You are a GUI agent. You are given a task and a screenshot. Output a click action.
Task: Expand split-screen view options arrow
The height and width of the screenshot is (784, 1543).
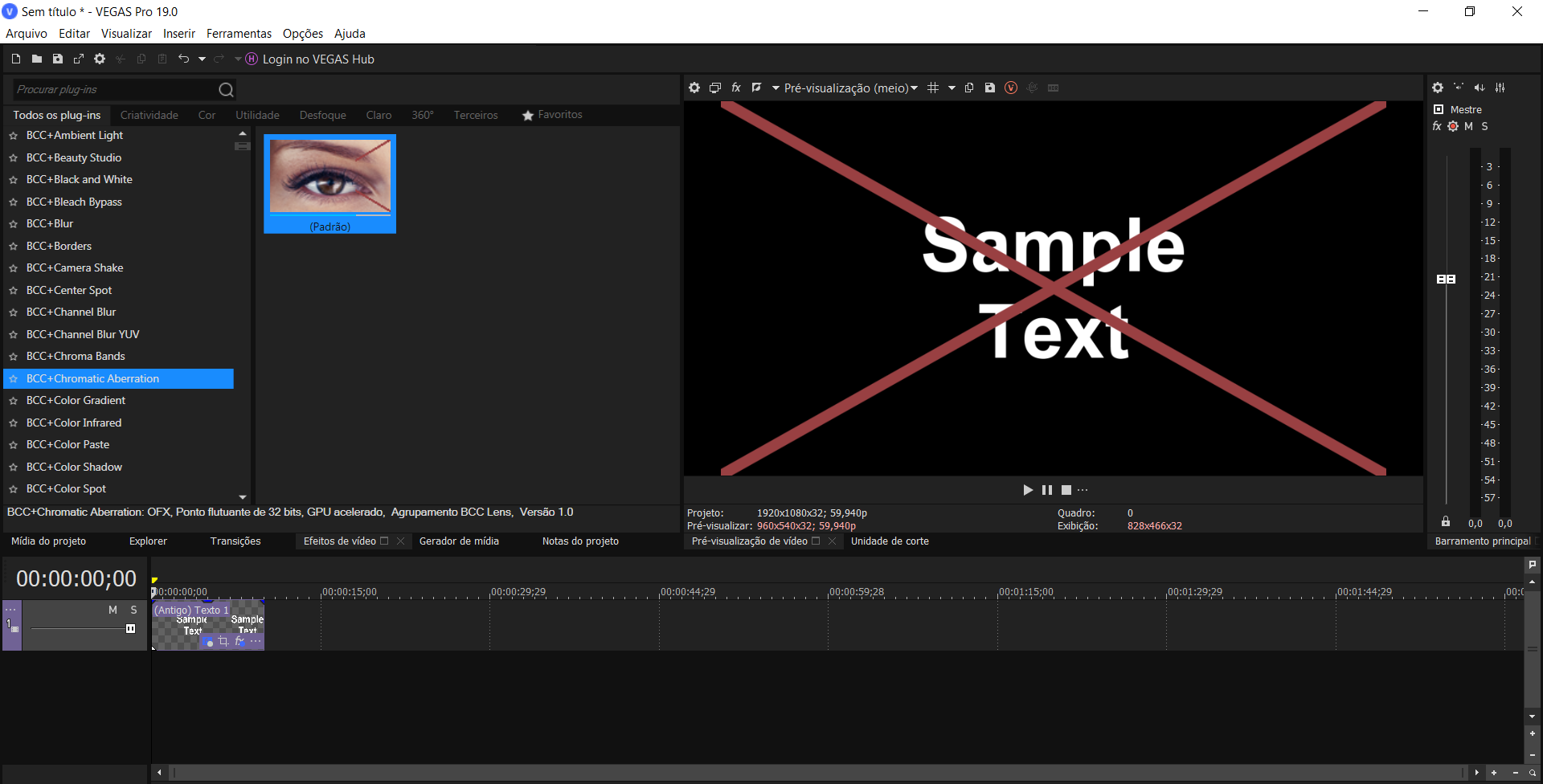click(776, 88)
